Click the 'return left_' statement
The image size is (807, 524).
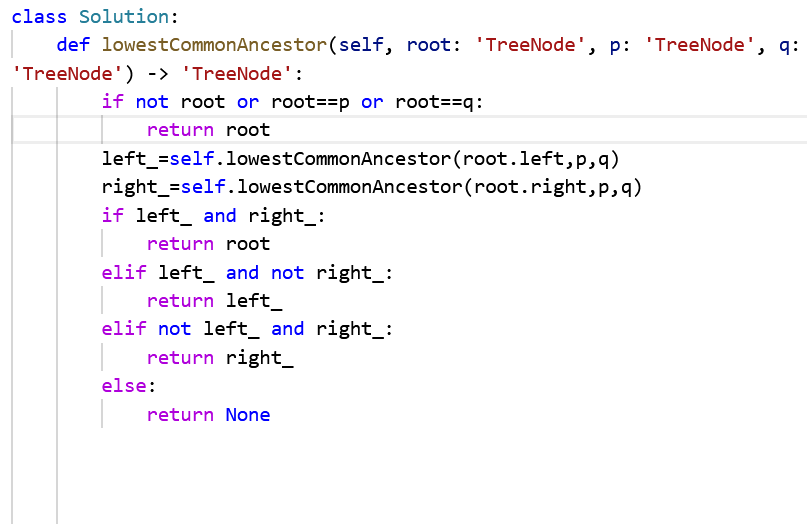point(214,301)
